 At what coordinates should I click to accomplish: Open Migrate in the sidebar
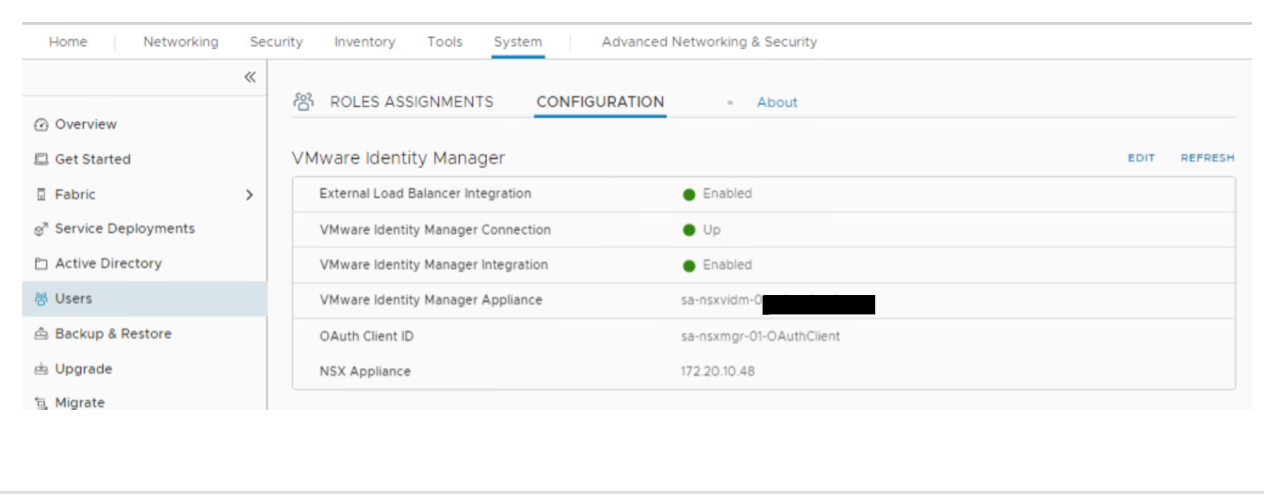pos(80,403)
